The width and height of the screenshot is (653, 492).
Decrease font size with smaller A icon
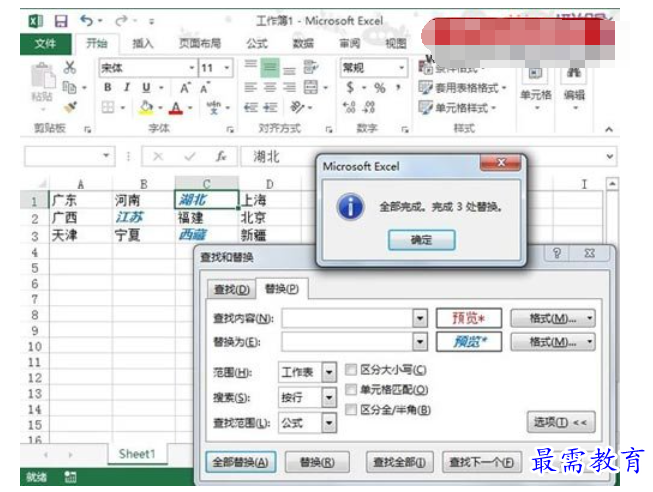point(204,88)
